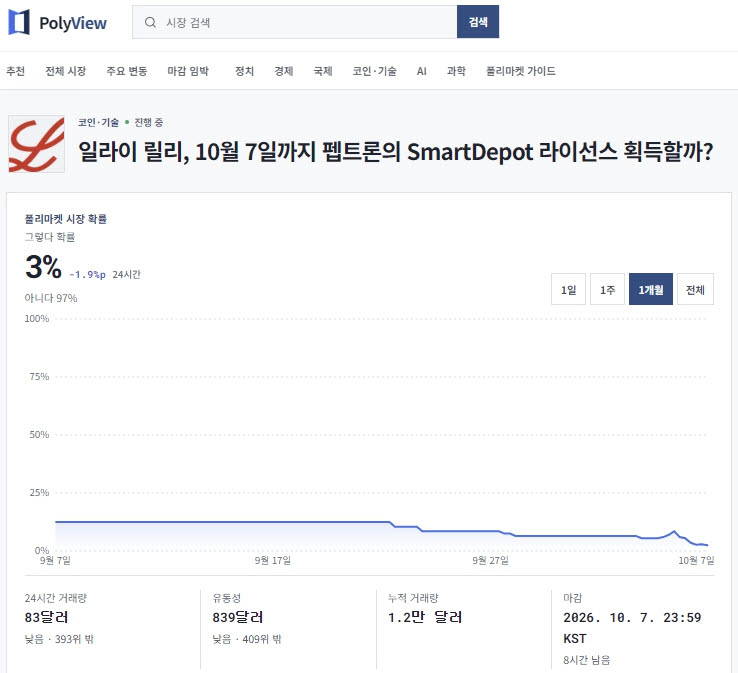Switch to the 경제 category
738x673 pixels.
[284, 71]
